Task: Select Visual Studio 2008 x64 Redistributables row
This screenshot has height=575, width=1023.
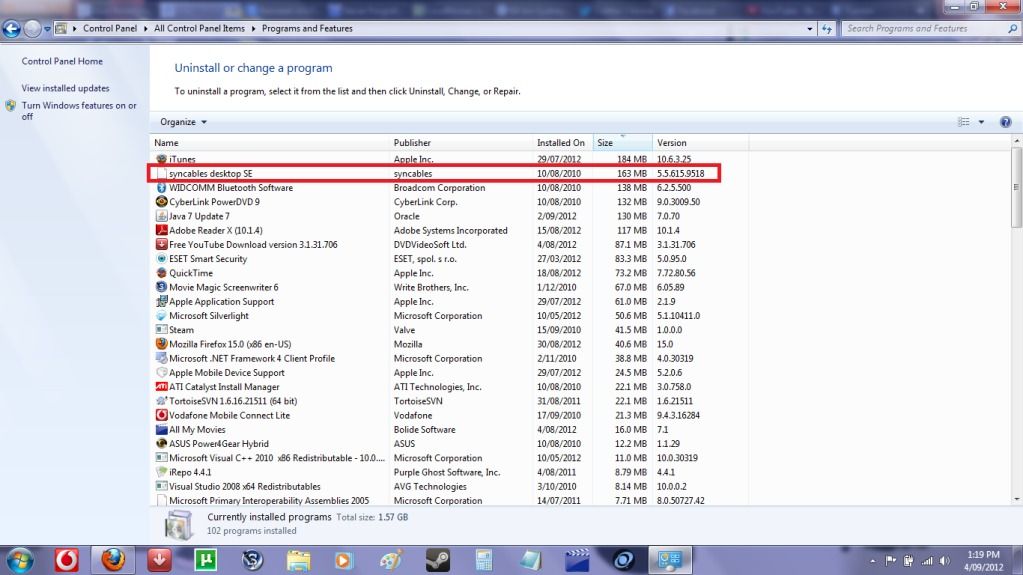Action: point(450,486)
